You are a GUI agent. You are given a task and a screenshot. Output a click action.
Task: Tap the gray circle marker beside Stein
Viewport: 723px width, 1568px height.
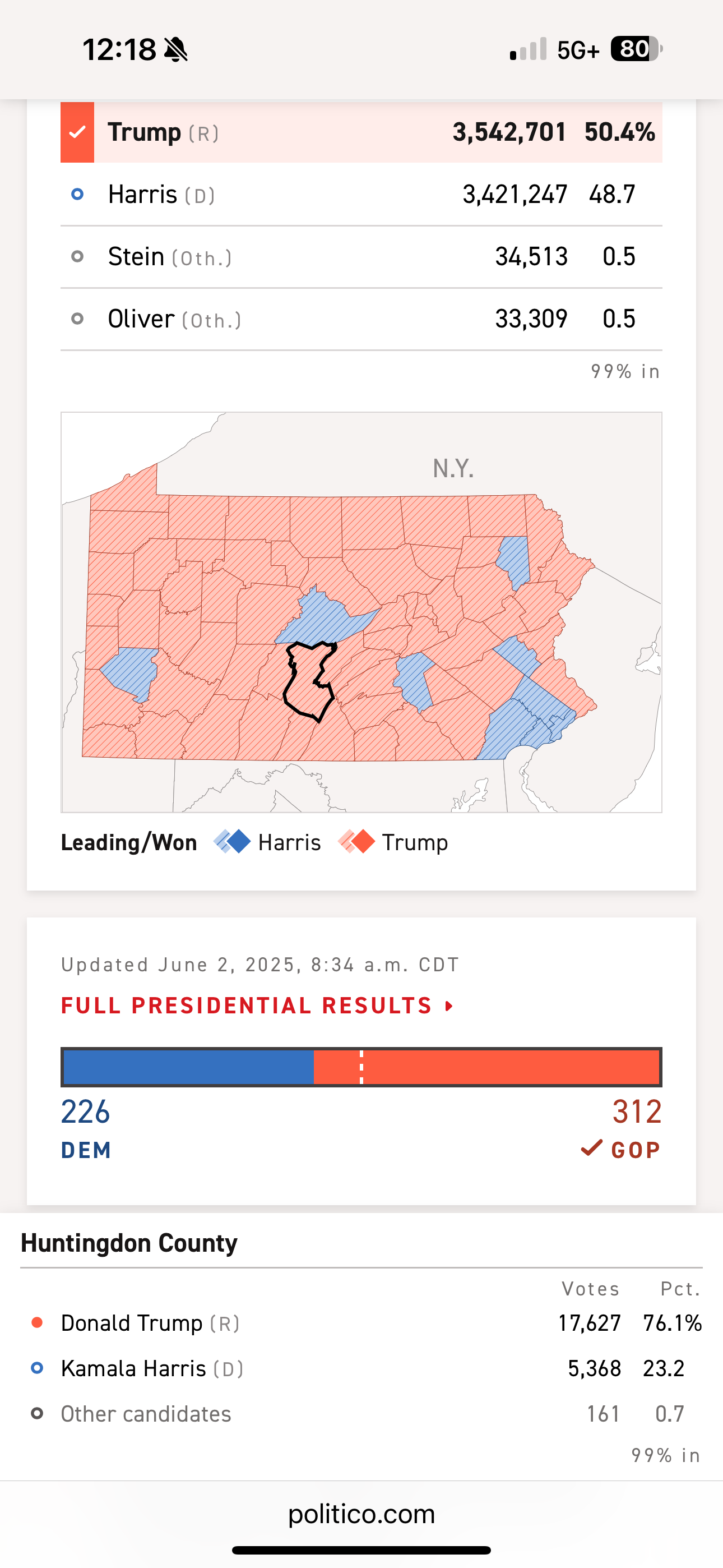point(77,256)
